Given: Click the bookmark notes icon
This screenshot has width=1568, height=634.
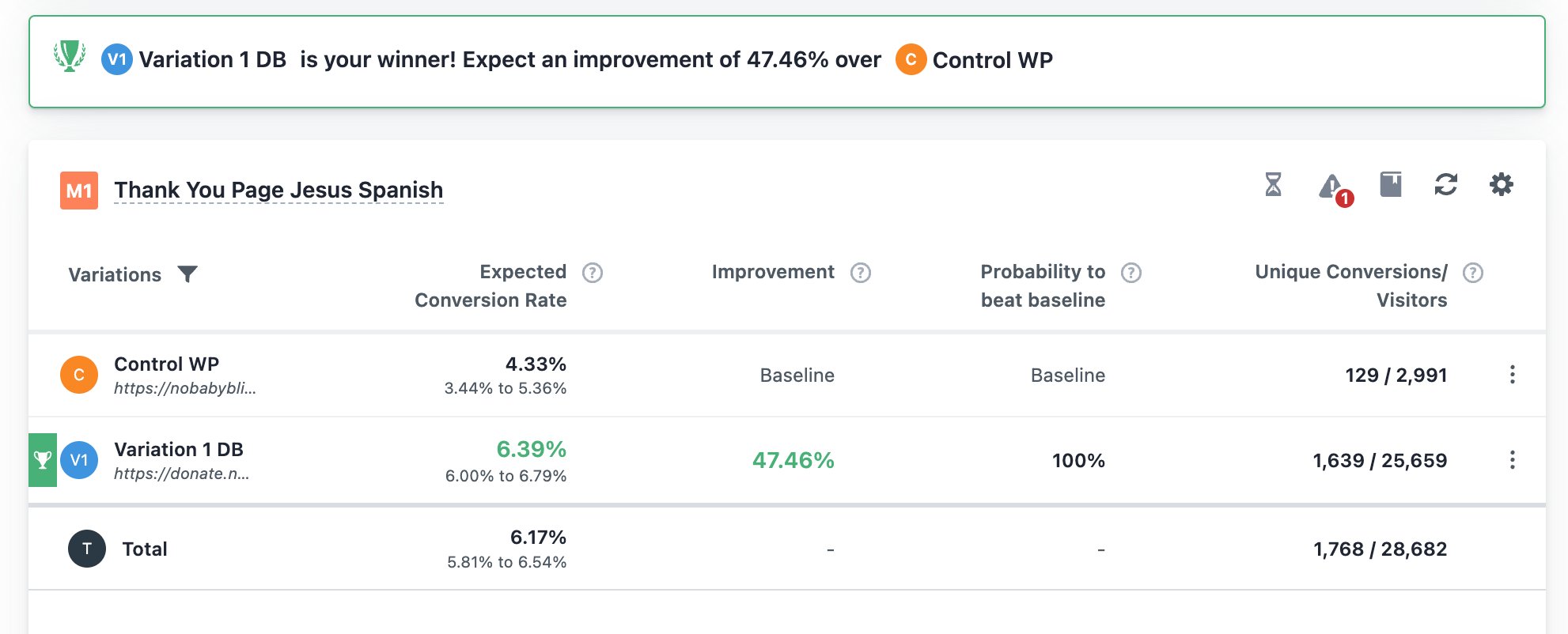Looking at the screenshot, I should 1391,185.
